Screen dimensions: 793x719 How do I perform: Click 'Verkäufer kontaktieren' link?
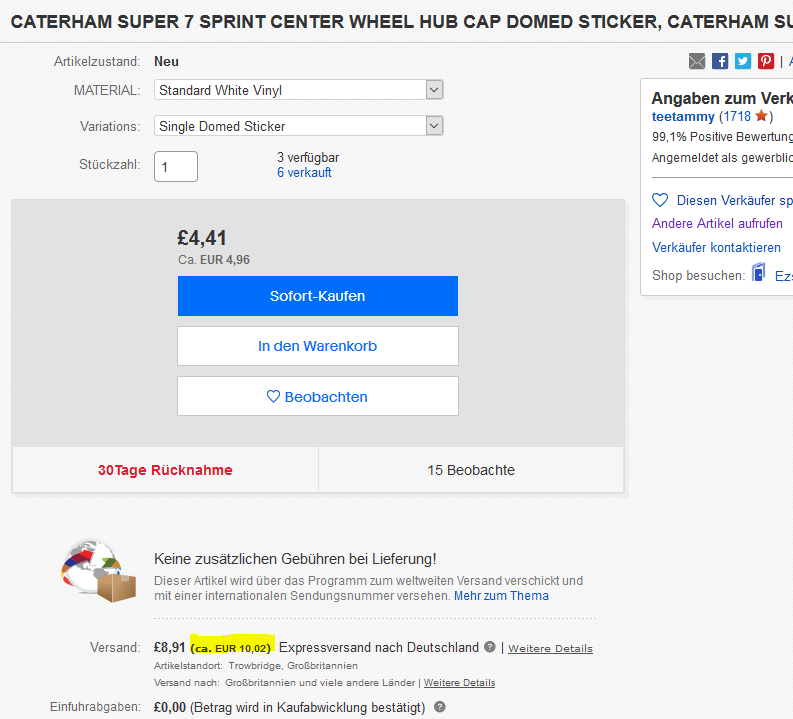tap(716, 247)
